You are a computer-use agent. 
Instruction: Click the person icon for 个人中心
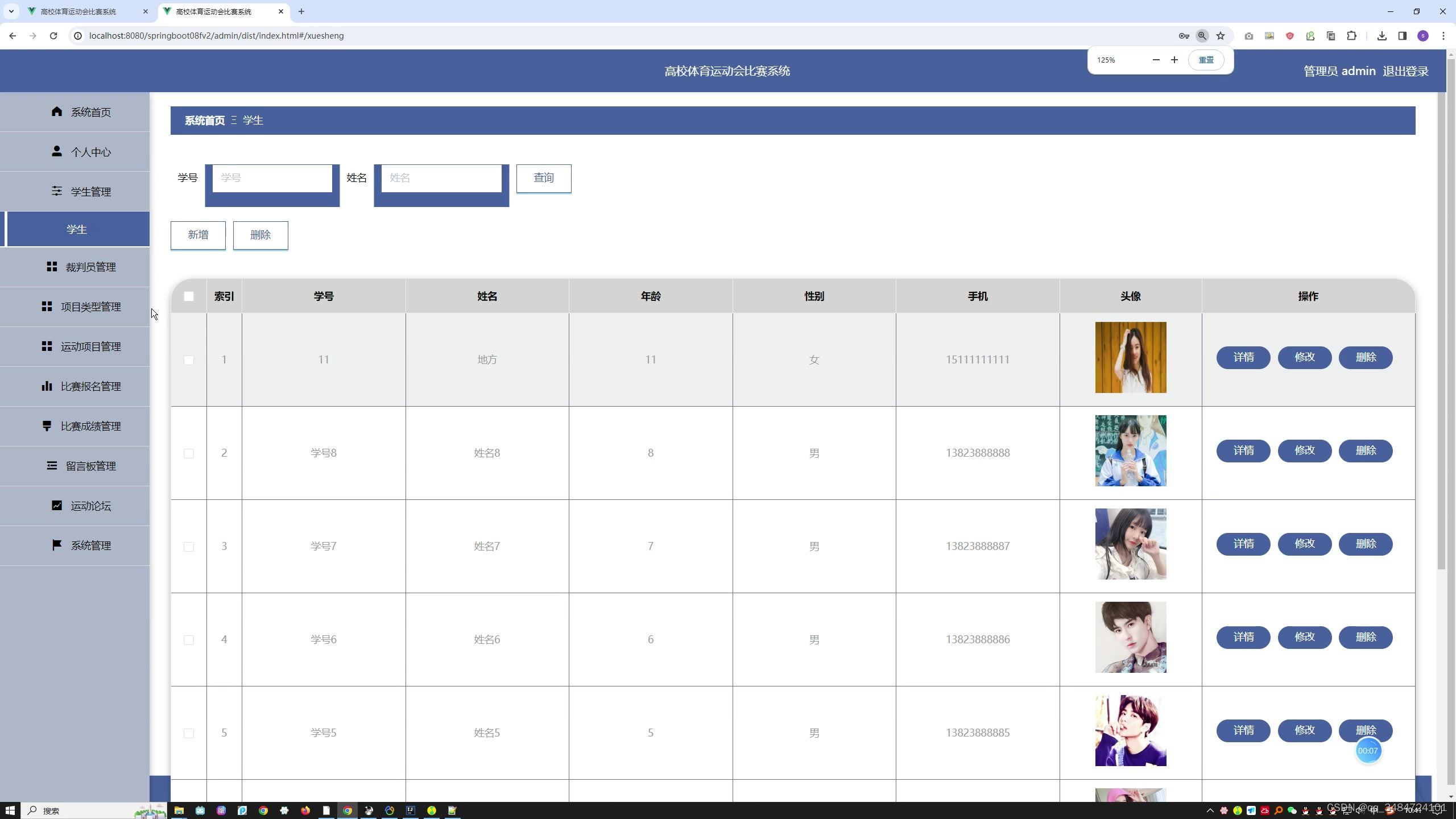tap(56, 151)
